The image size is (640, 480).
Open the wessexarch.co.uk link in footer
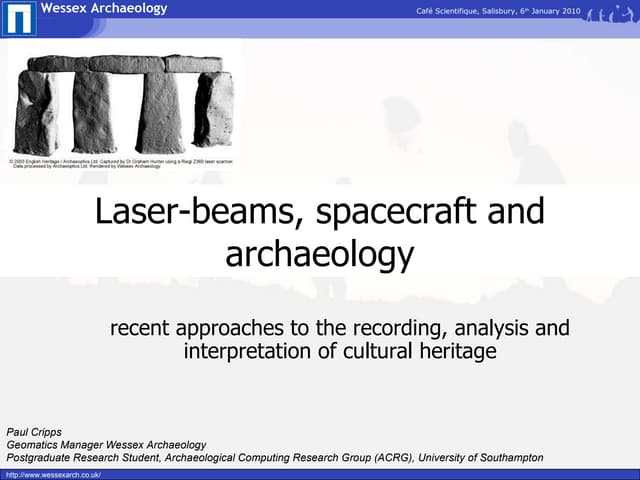click(x=53, y=474)
